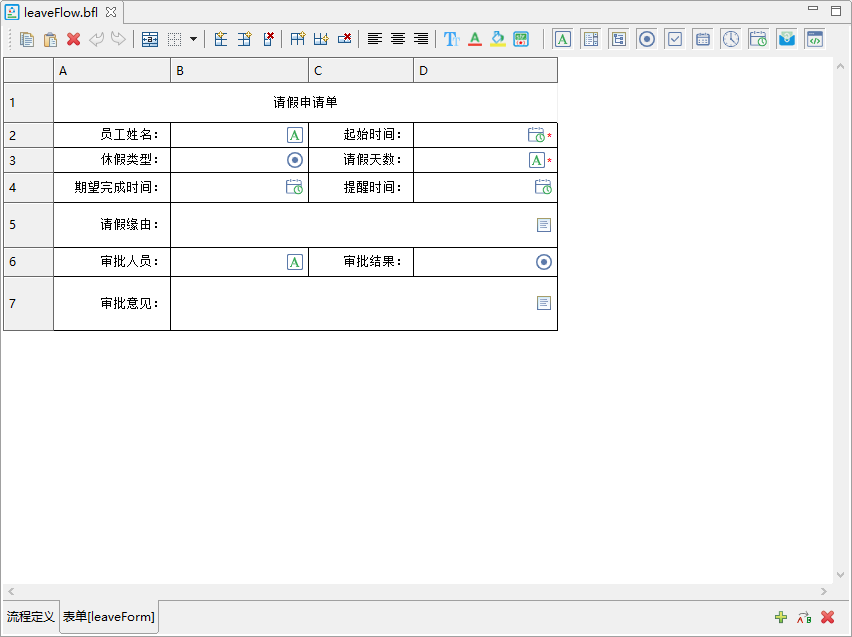852x637 pixels.
Task: Open the cell border dropdown arrow
Action: 193,39
